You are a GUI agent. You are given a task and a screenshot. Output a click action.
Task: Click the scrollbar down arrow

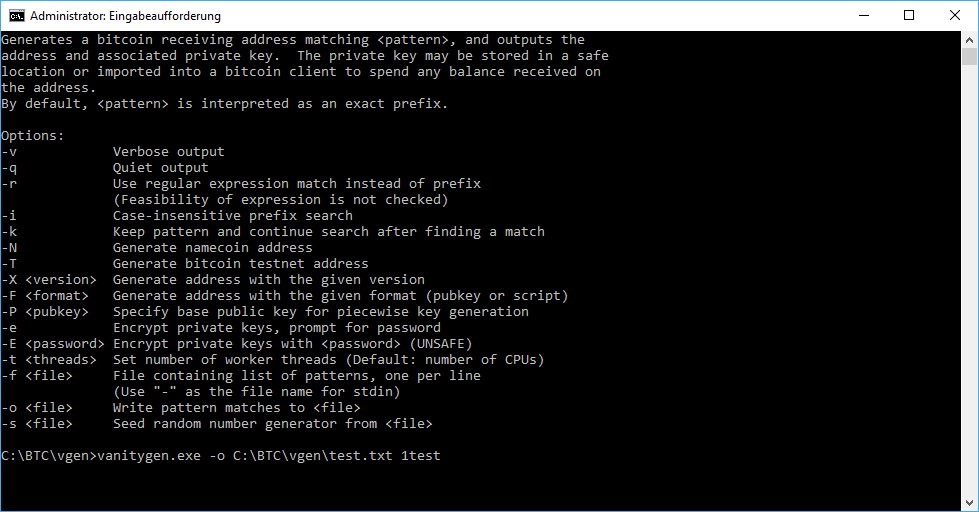969,503
